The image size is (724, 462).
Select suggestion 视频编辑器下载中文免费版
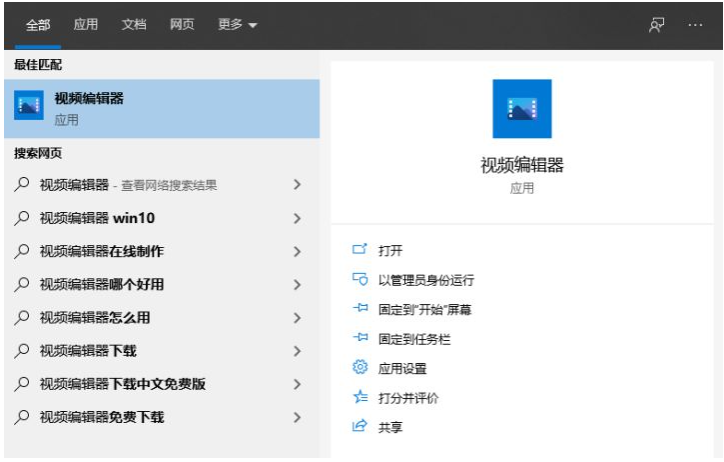point(122,384)
